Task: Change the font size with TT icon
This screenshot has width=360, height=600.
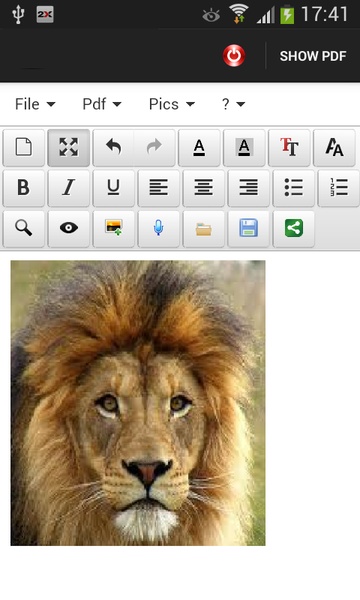Action: coord(289,147)
